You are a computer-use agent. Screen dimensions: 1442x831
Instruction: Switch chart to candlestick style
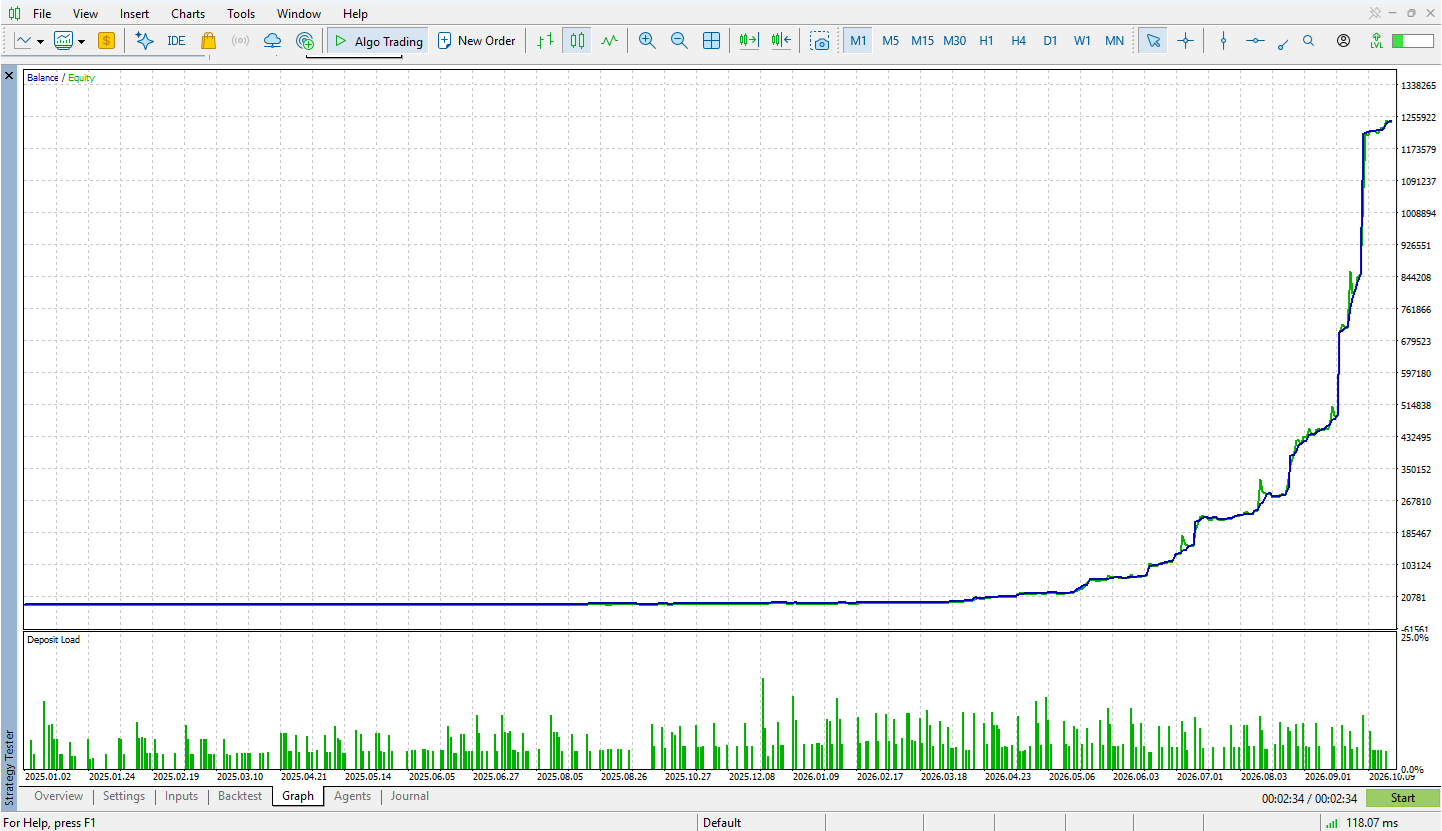tap(577, 41)
